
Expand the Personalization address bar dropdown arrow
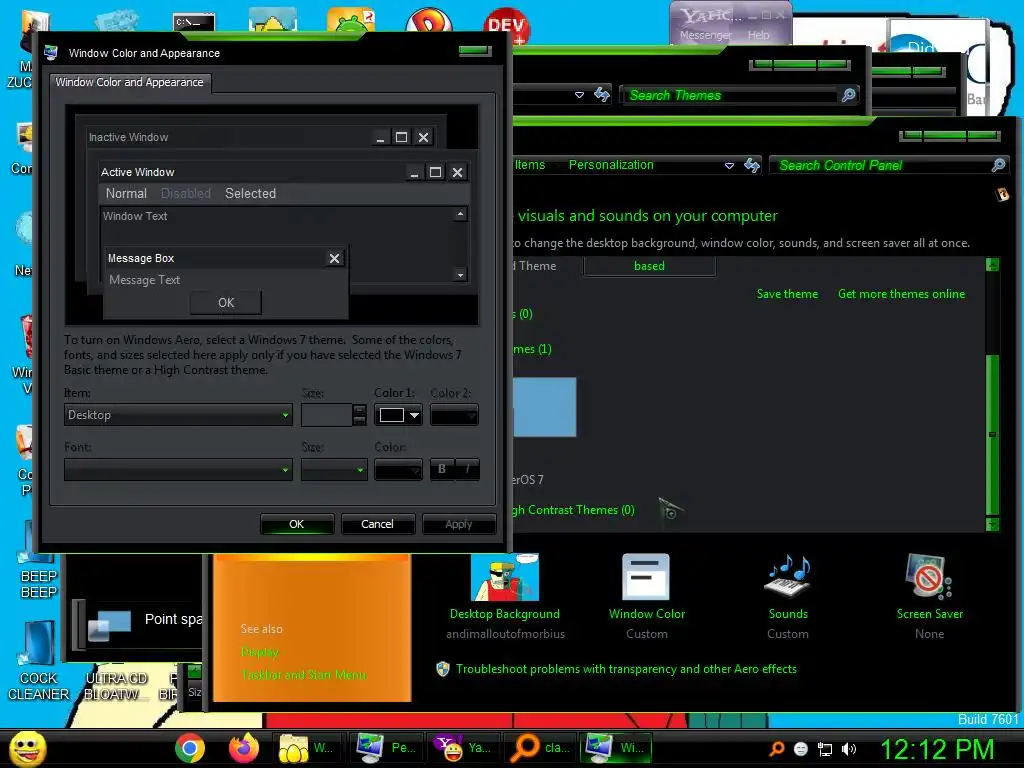point(729,165)
